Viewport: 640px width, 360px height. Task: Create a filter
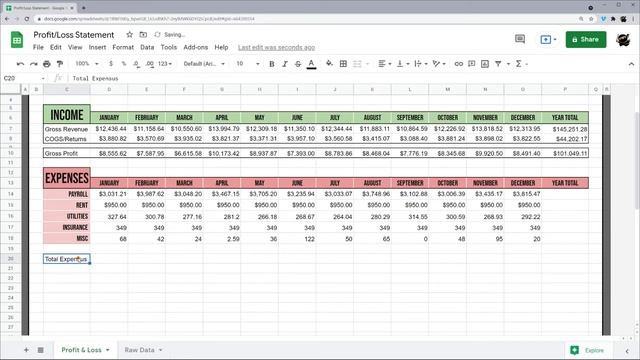point(498,64)
